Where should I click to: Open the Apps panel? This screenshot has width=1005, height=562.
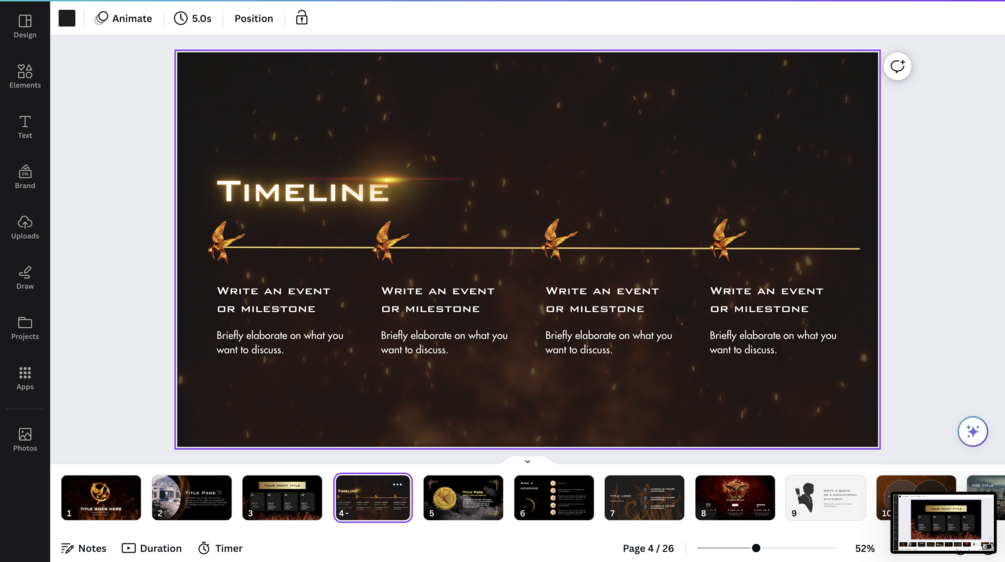(25, 378)
